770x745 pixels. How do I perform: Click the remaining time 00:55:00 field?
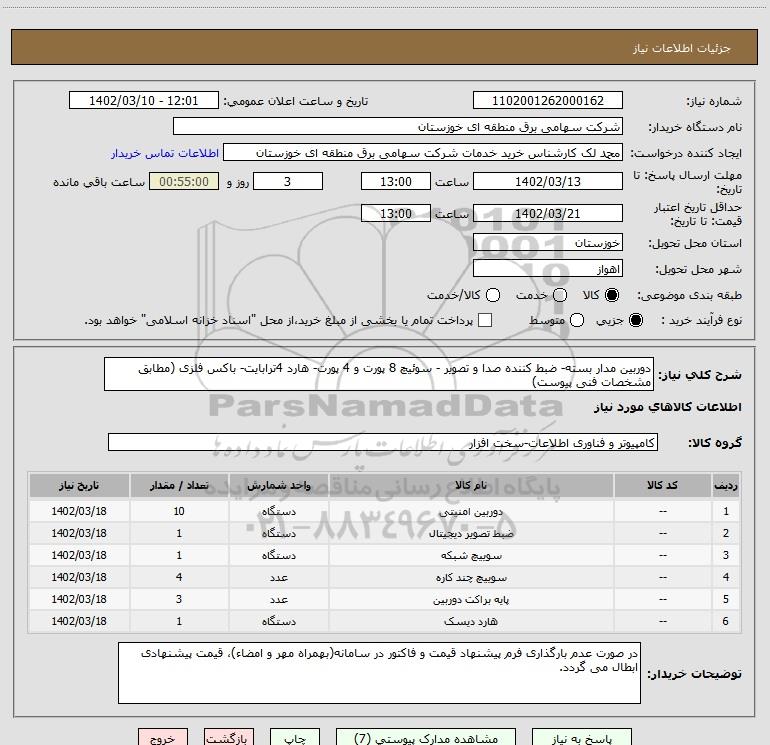click(x=183, y=182)
